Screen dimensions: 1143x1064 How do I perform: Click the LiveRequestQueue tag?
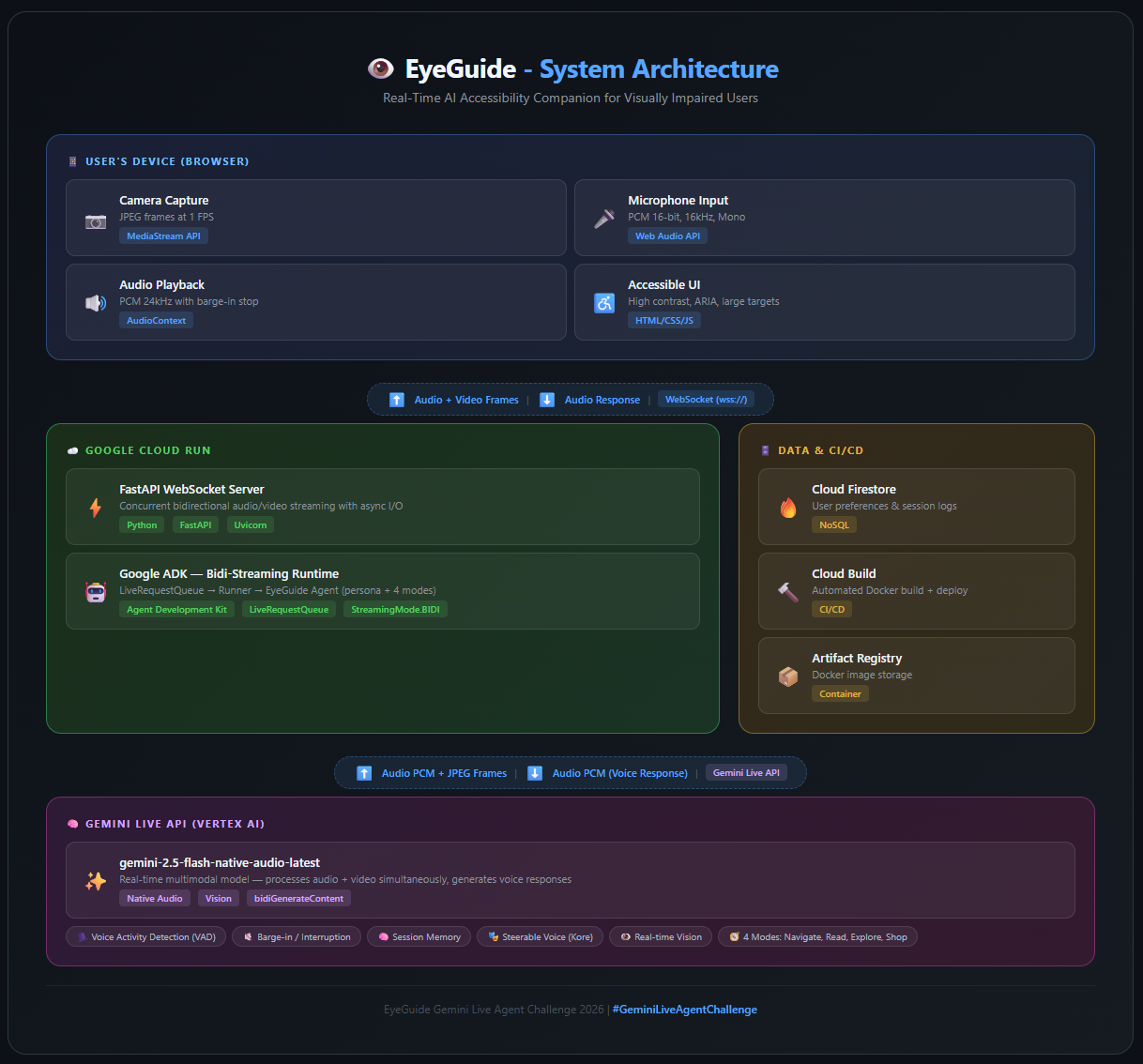click(x=289, y=610)
